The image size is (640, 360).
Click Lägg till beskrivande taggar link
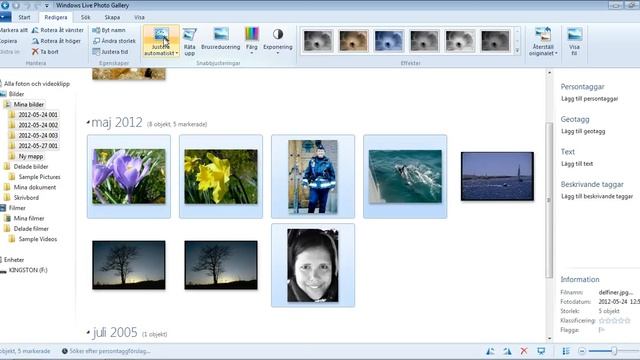(x=597, y=196)
